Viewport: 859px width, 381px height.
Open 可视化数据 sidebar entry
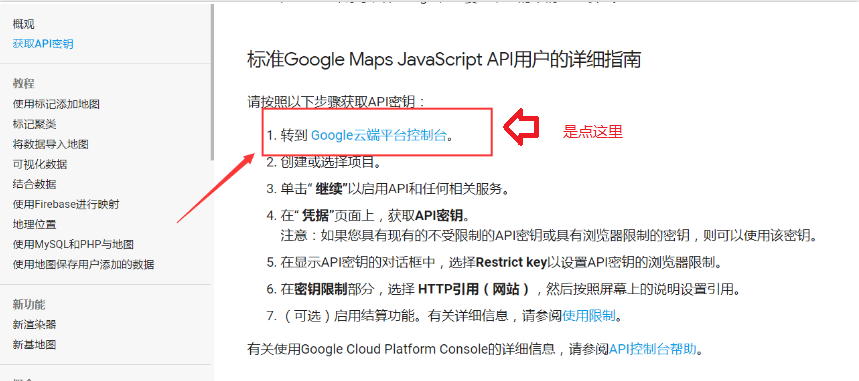40,164
